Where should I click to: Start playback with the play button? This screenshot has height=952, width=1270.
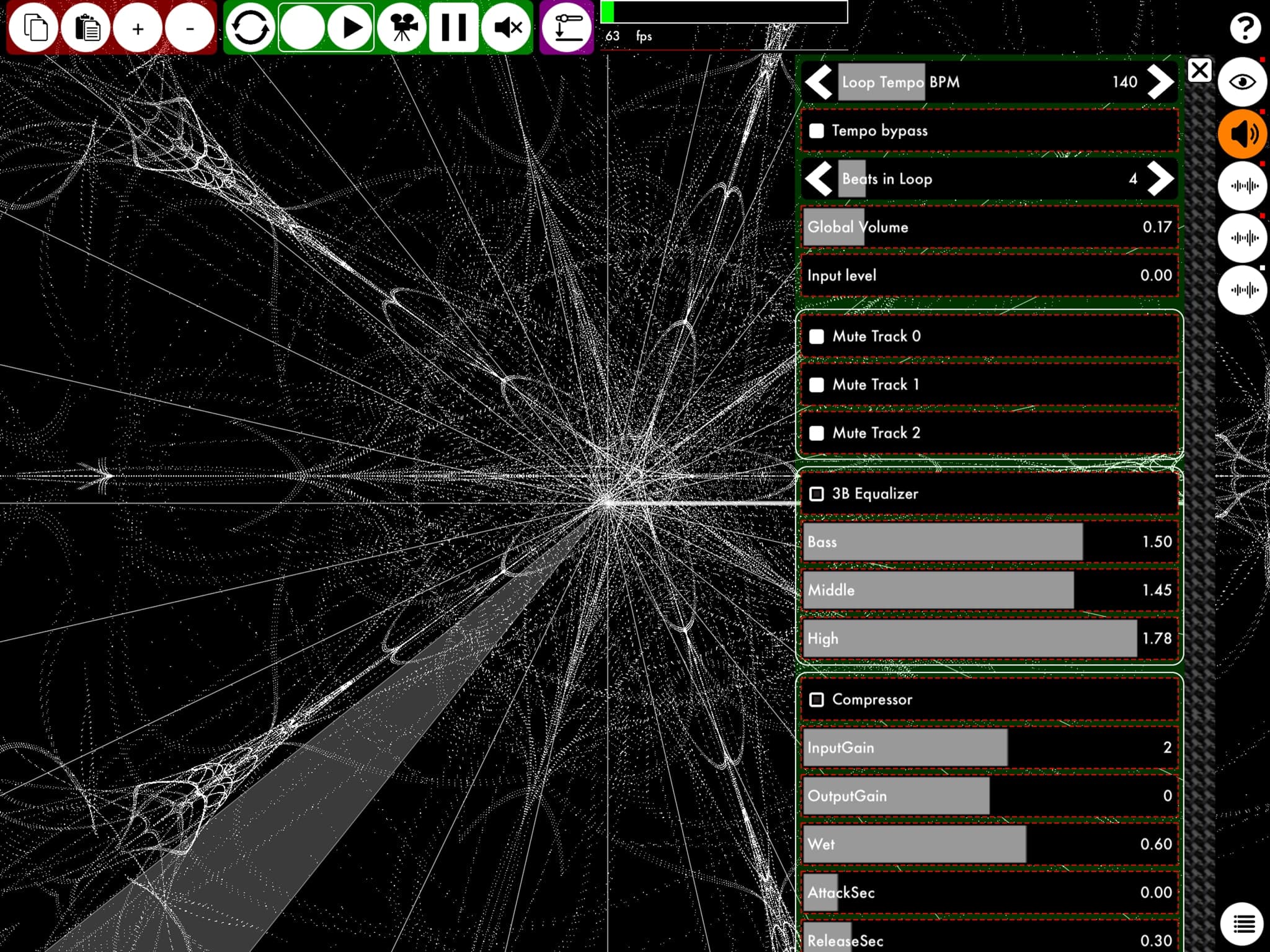click(350, 28)
